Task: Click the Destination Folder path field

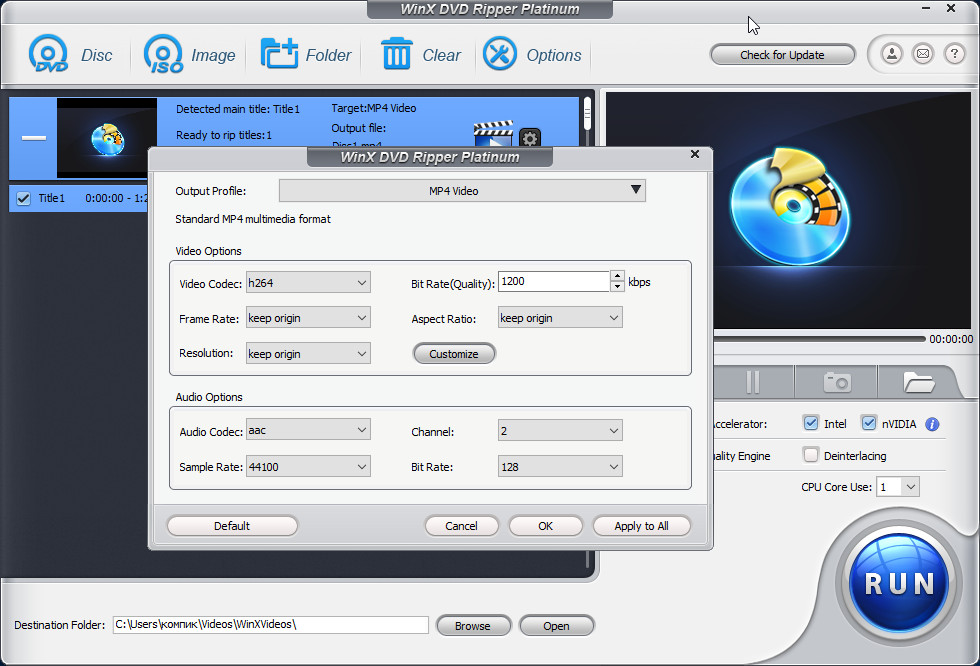Action: [271, 625]
